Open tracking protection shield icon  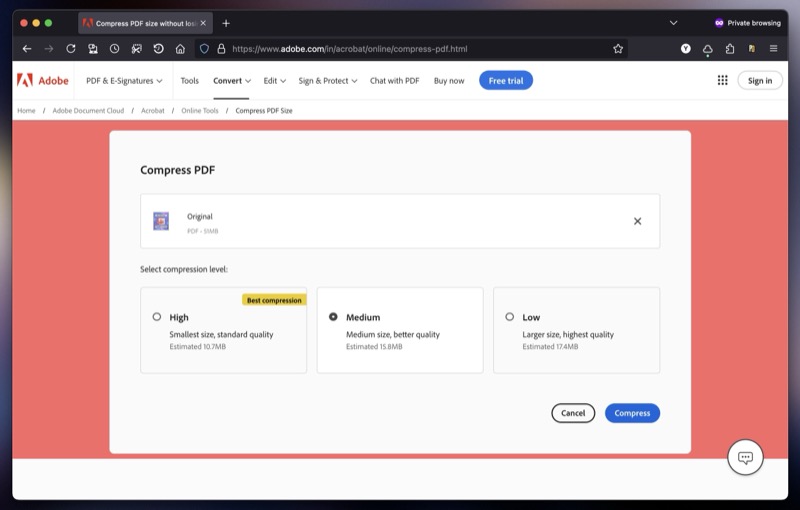(x=204, y=49)
